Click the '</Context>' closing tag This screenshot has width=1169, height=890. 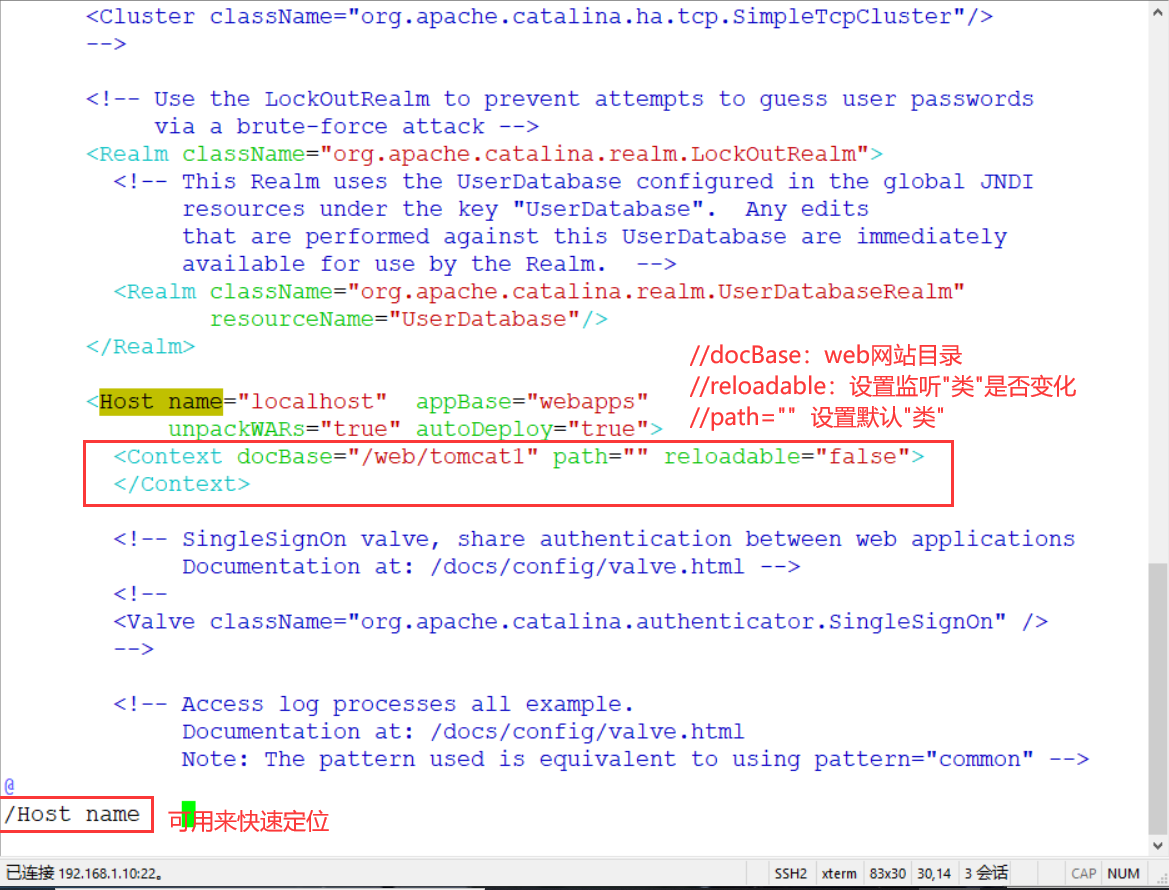point(182,485)
